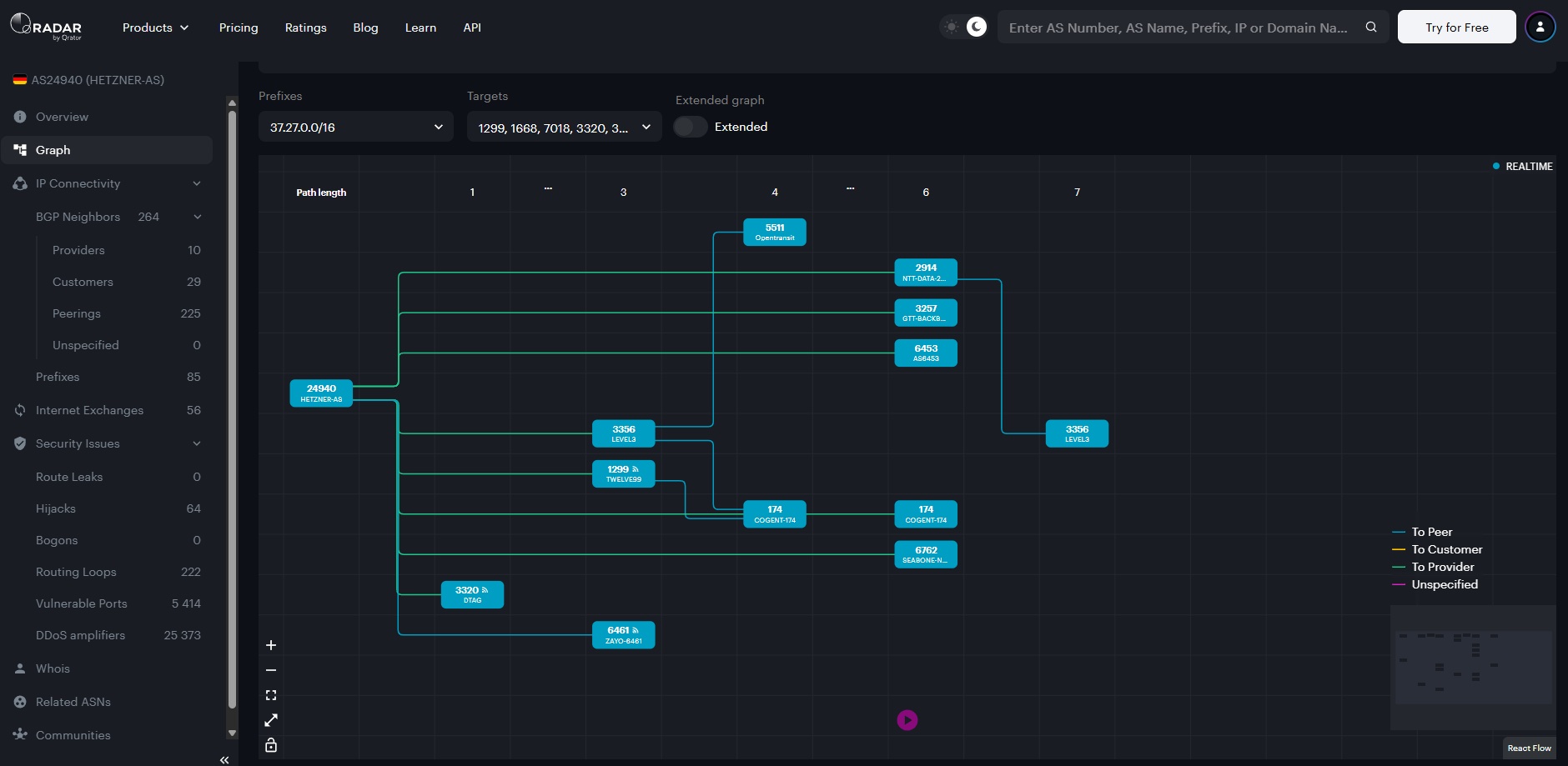Toggle the dark/light theme switch
This screenshot has width=1568, height=766.
[x=964, y=27]
